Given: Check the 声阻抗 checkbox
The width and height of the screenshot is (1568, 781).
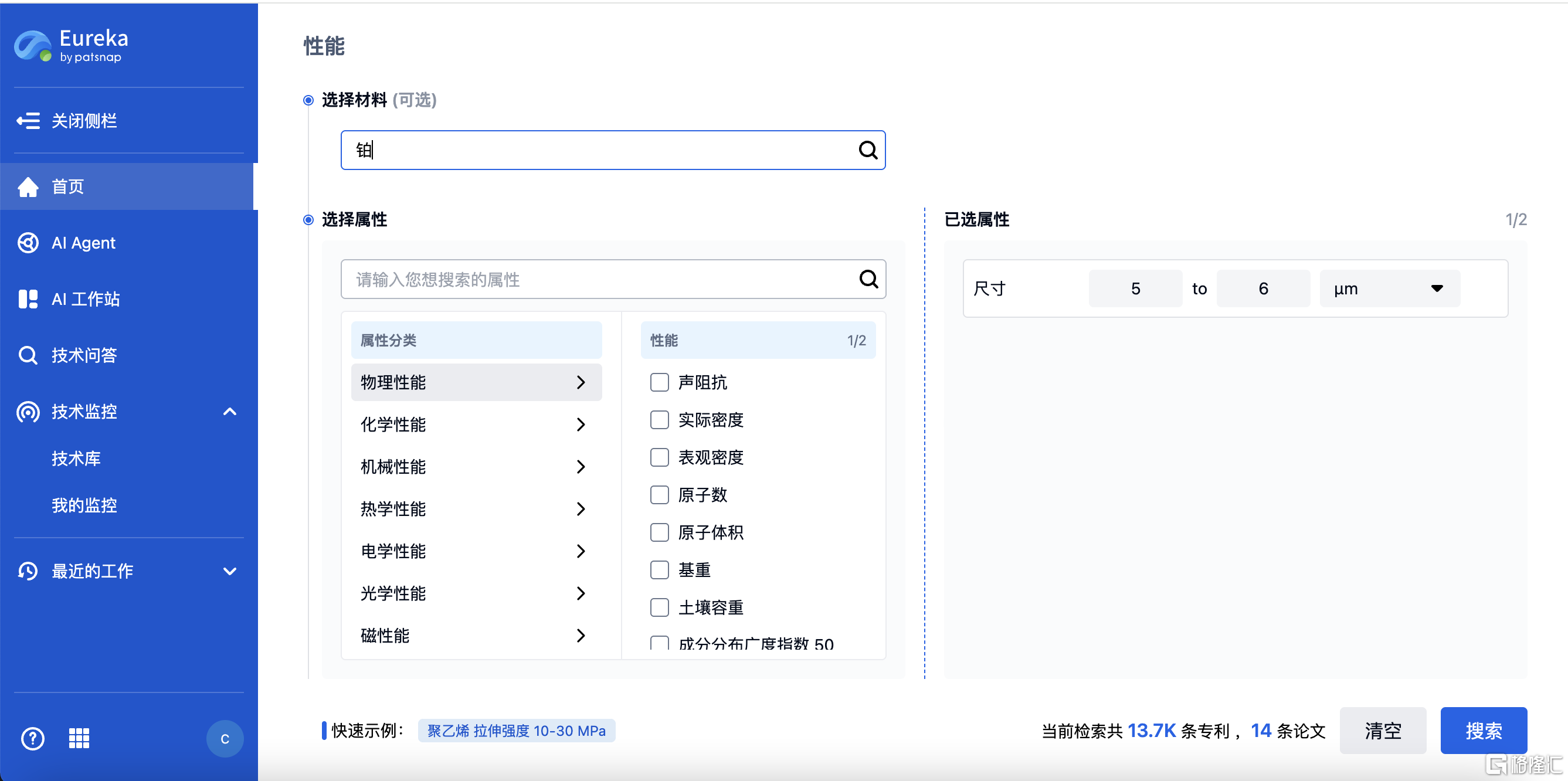Looking at the screenshot, I should click(659, 382).
